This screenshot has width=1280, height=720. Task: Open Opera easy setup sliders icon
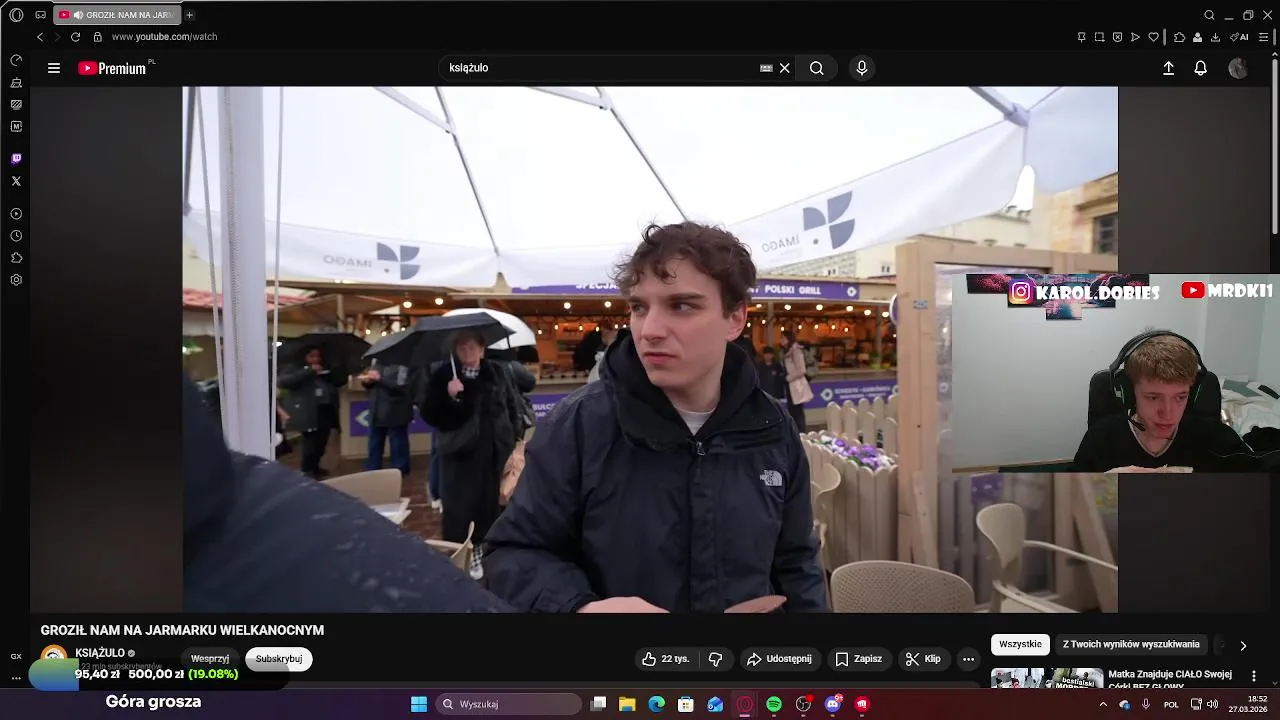[x=1263, y=37]
